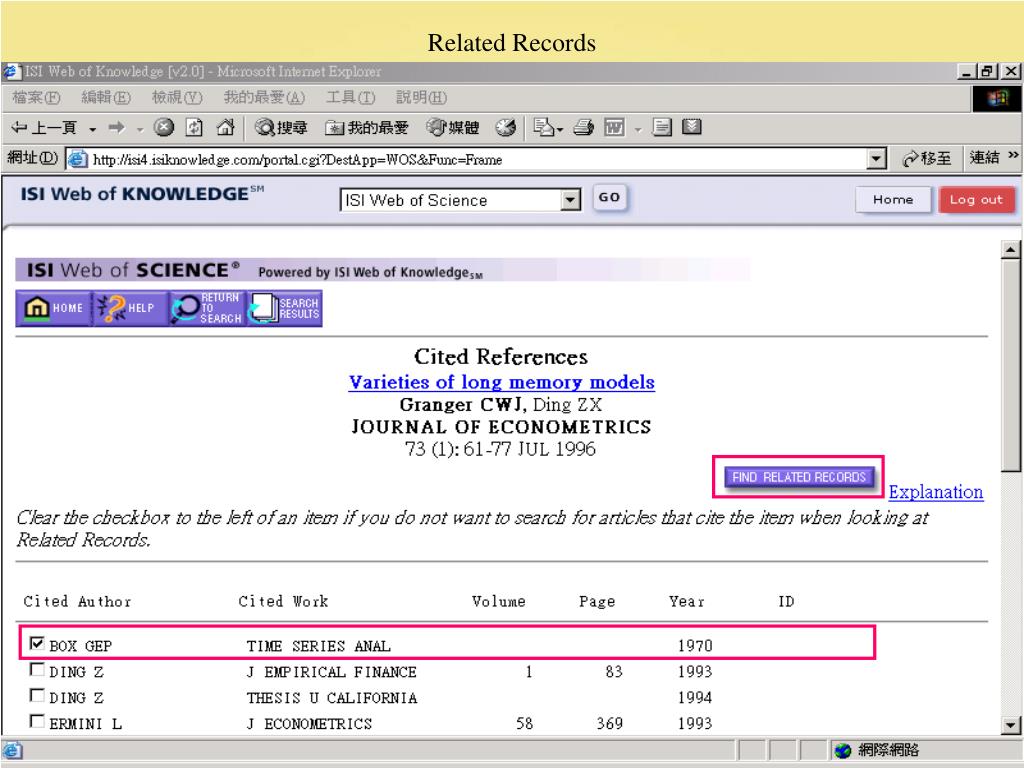Click the RETURN TO SEARCH button
Screen dimensions: 1024x768
point(207,308)
